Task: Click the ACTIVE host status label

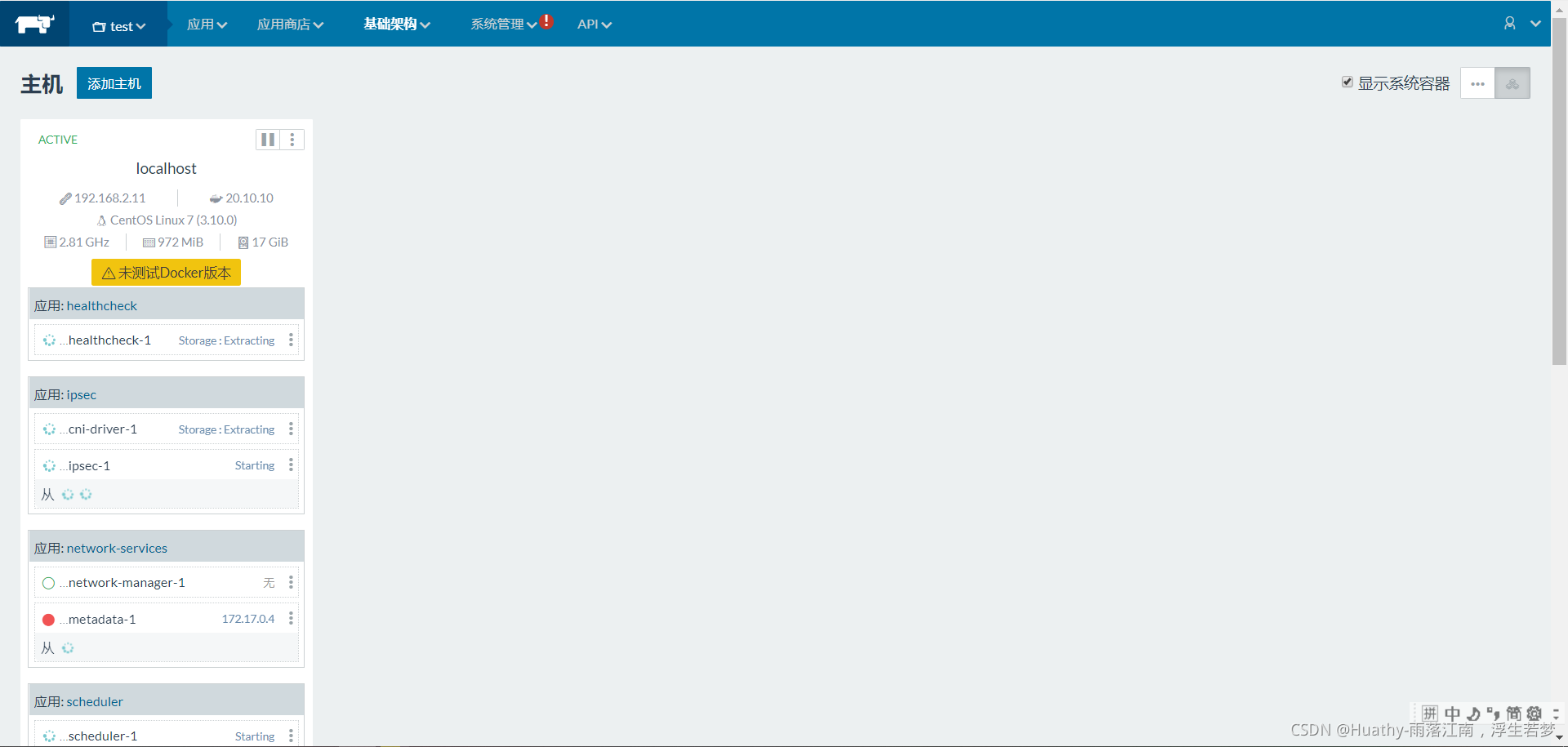Action: point(58,140)
